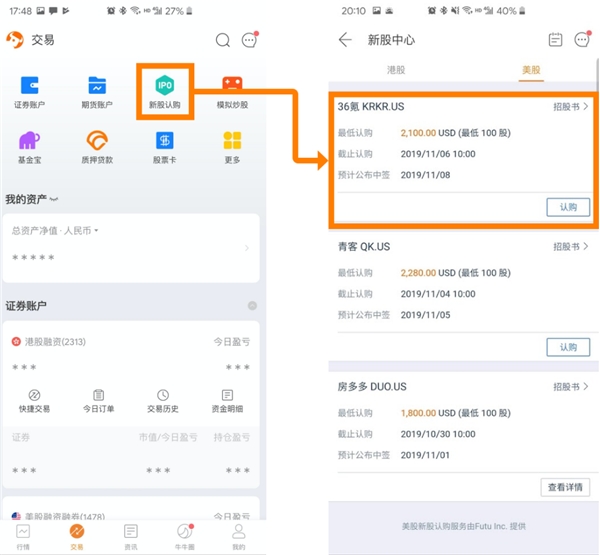This screenshot has width=600, height=555.
Task: Open messages bubble icon in 交易 header
Action: (x=249, y=40)
